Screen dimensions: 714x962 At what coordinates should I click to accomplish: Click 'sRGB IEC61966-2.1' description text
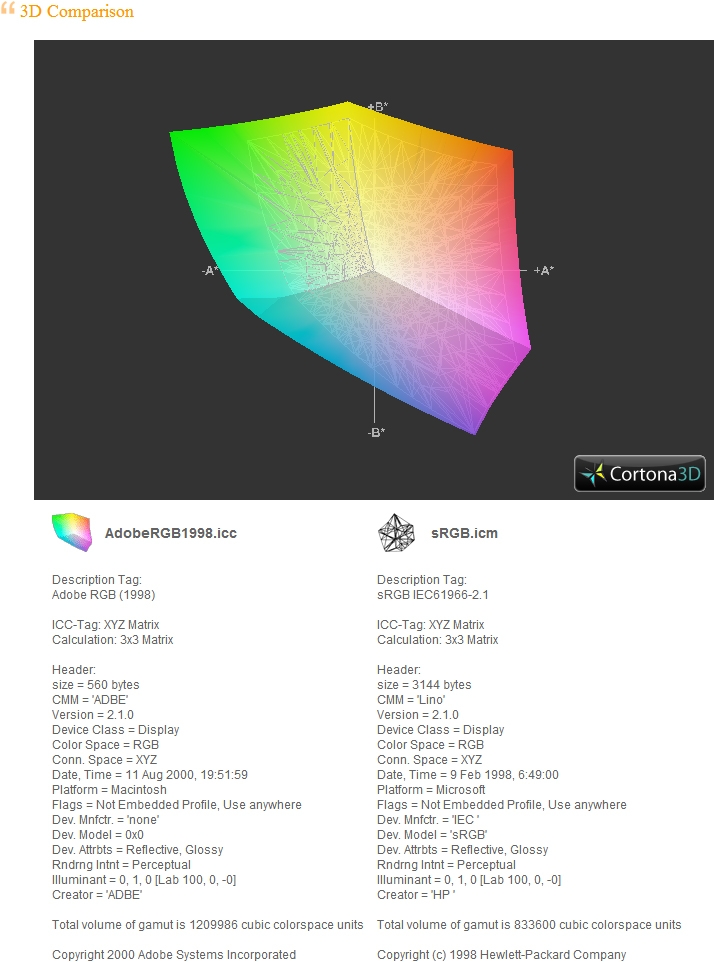coord(432,595)
